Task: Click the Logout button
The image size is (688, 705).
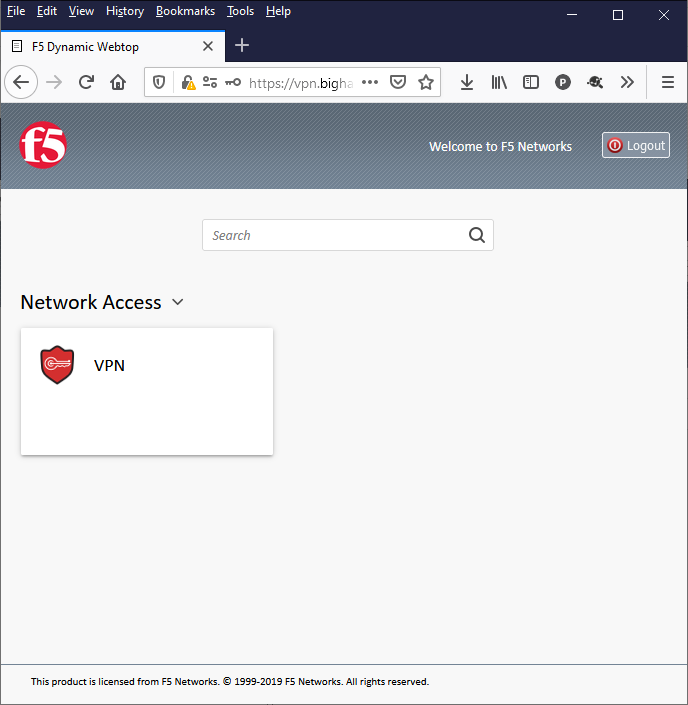Action: coord(636,145)
